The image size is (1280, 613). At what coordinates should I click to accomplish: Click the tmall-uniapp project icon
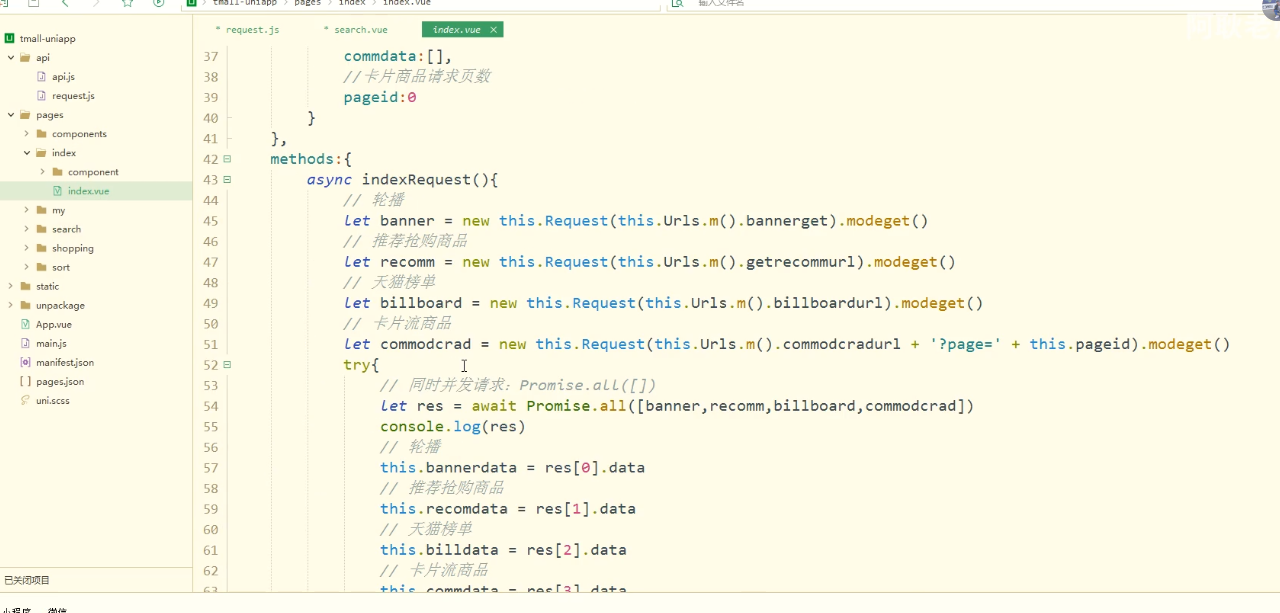coord(9,39)
